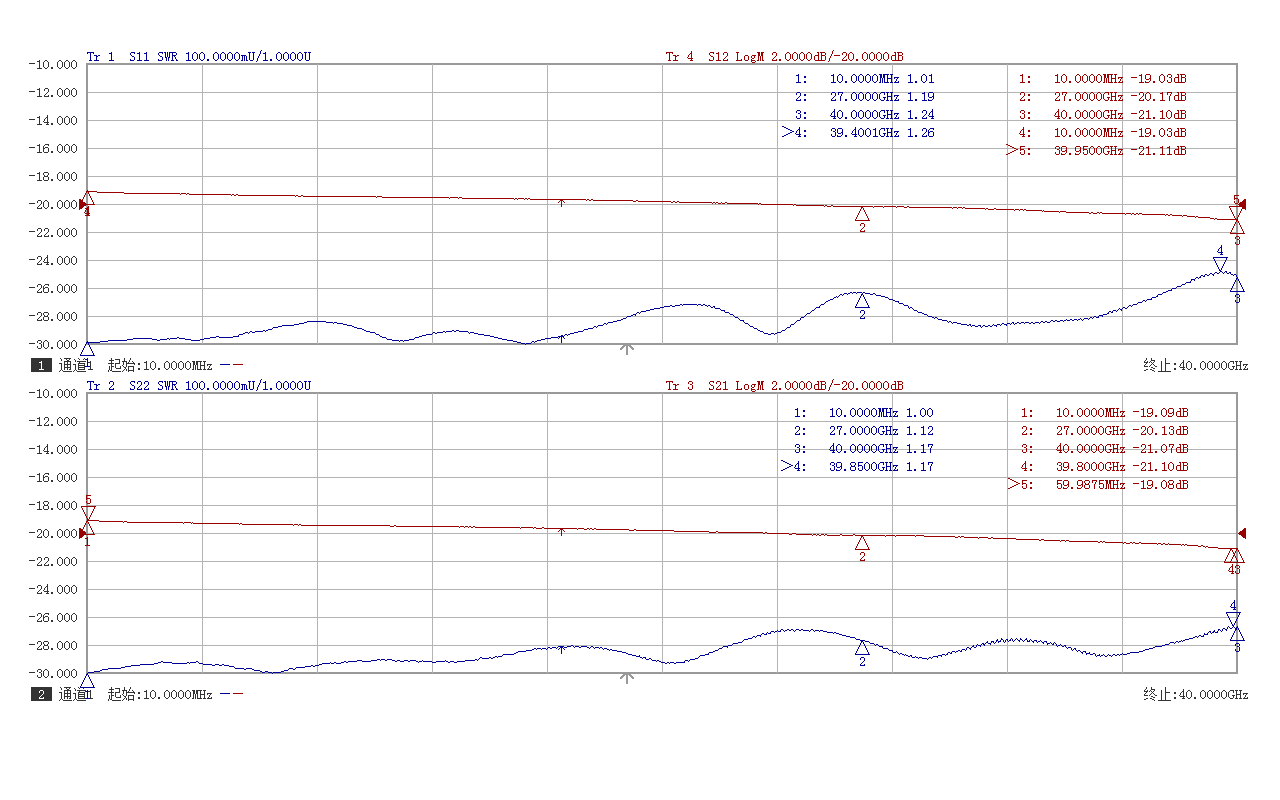The image size is (1280, 800).
Task: Select blue marker 3 on S11 trace
Action: pos(1237,285)
